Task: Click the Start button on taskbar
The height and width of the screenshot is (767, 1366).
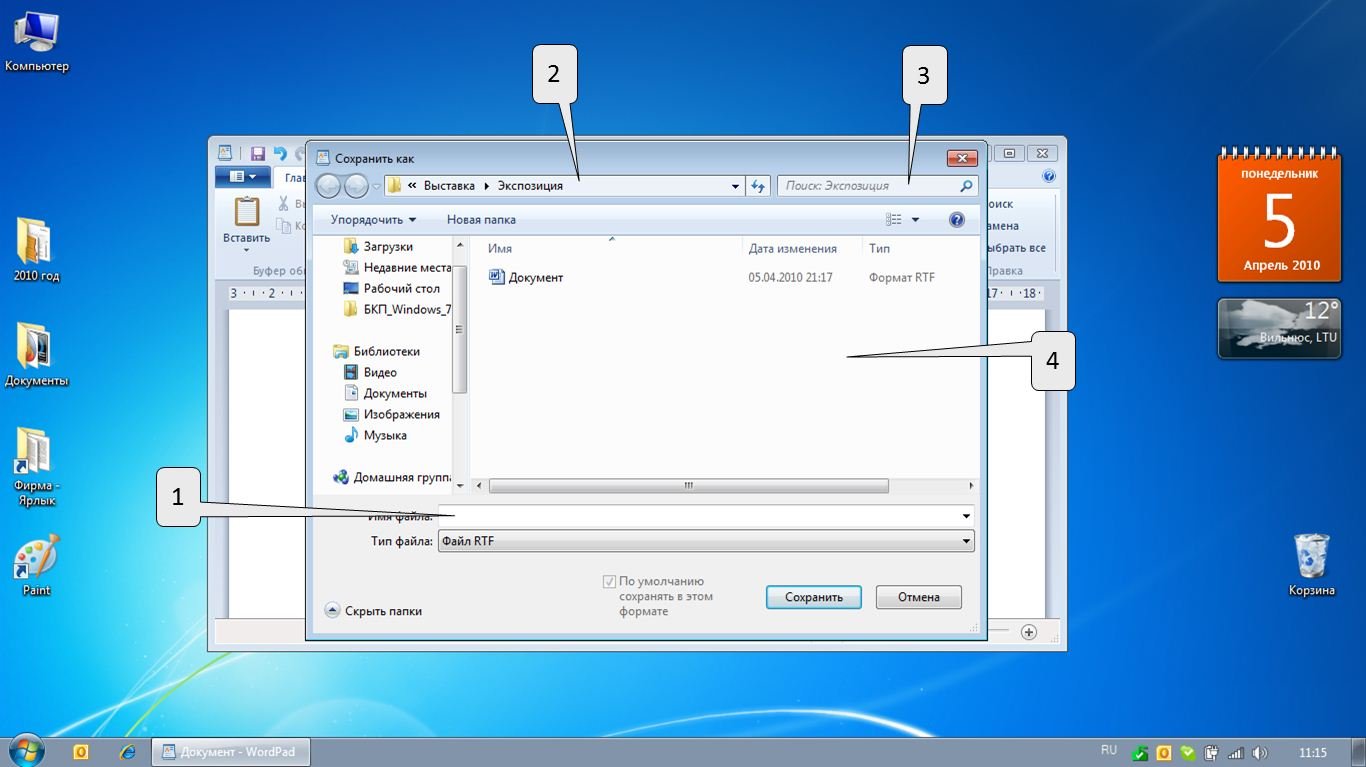Action: tap(26, 751)
